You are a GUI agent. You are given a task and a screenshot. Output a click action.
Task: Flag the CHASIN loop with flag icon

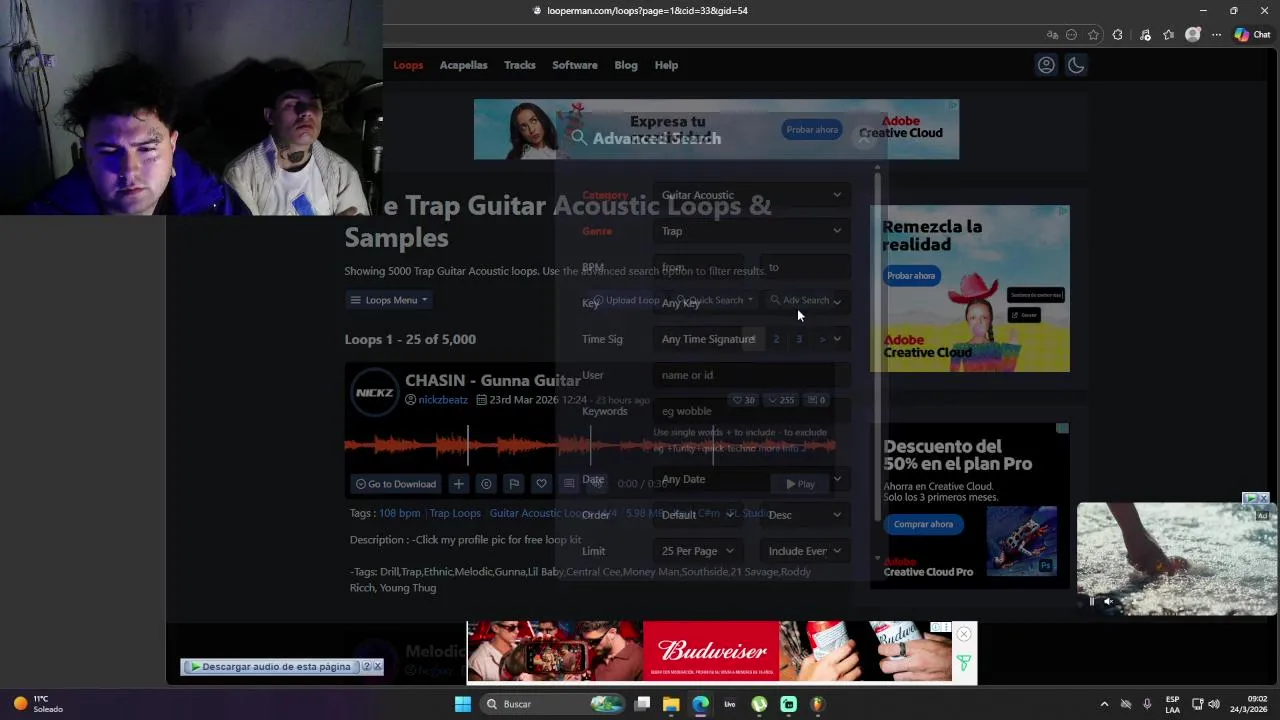514,484
